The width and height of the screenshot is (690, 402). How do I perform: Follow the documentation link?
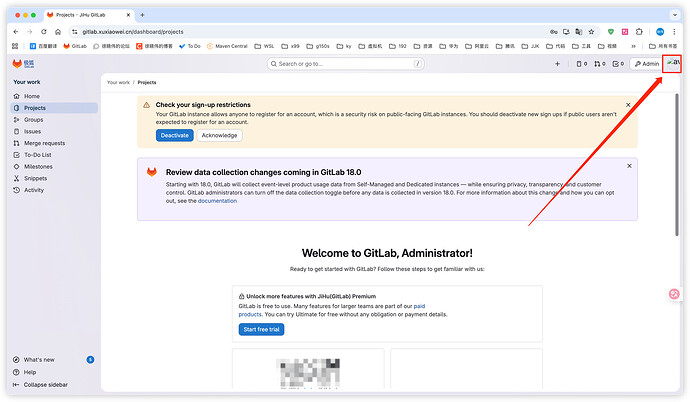click(x=217, y=201)
